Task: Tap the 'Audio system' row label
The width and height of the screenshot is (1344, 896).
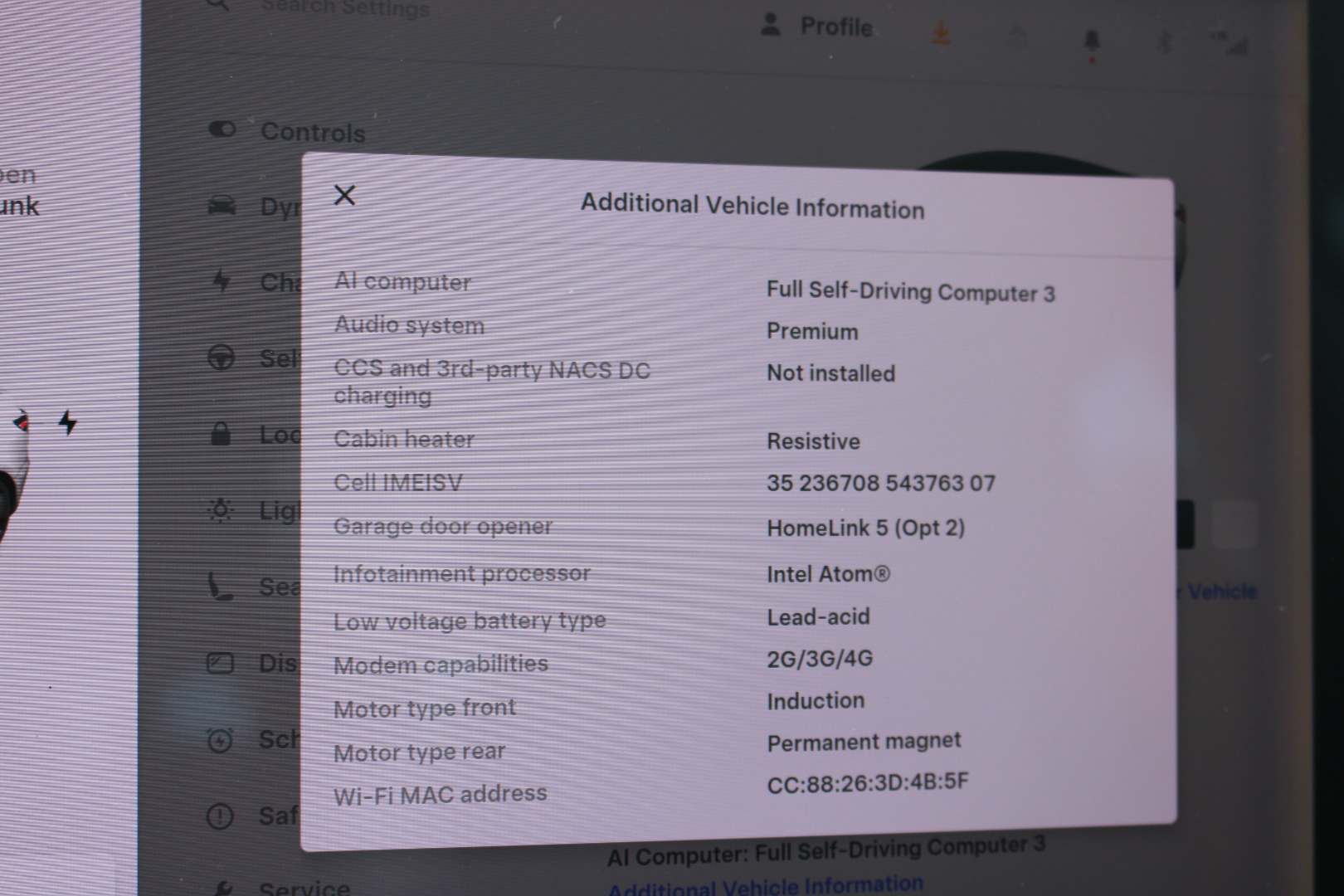Action: tap(409, 325)
